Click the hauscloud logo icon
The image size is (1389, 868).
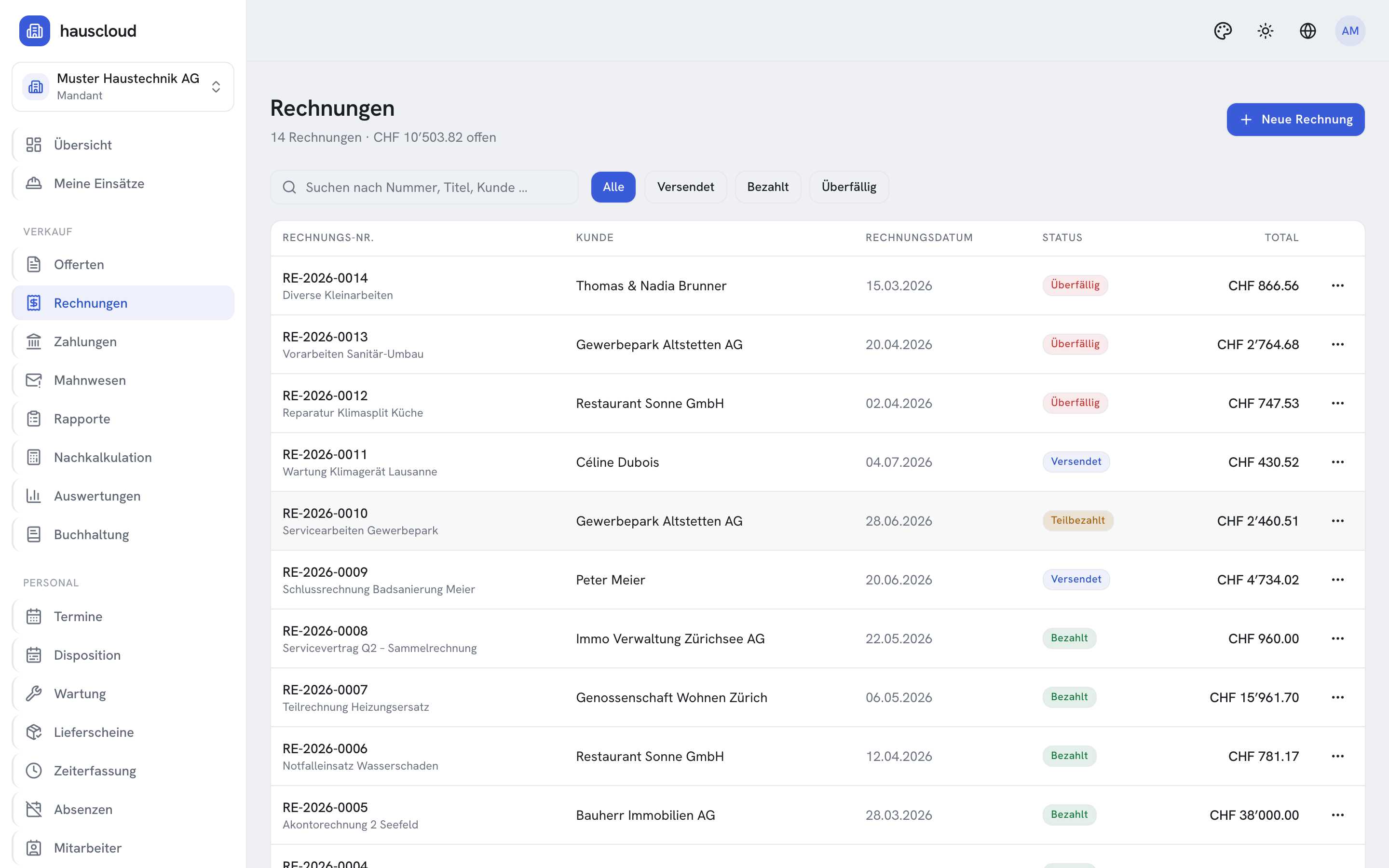click(x=34, y=31)
